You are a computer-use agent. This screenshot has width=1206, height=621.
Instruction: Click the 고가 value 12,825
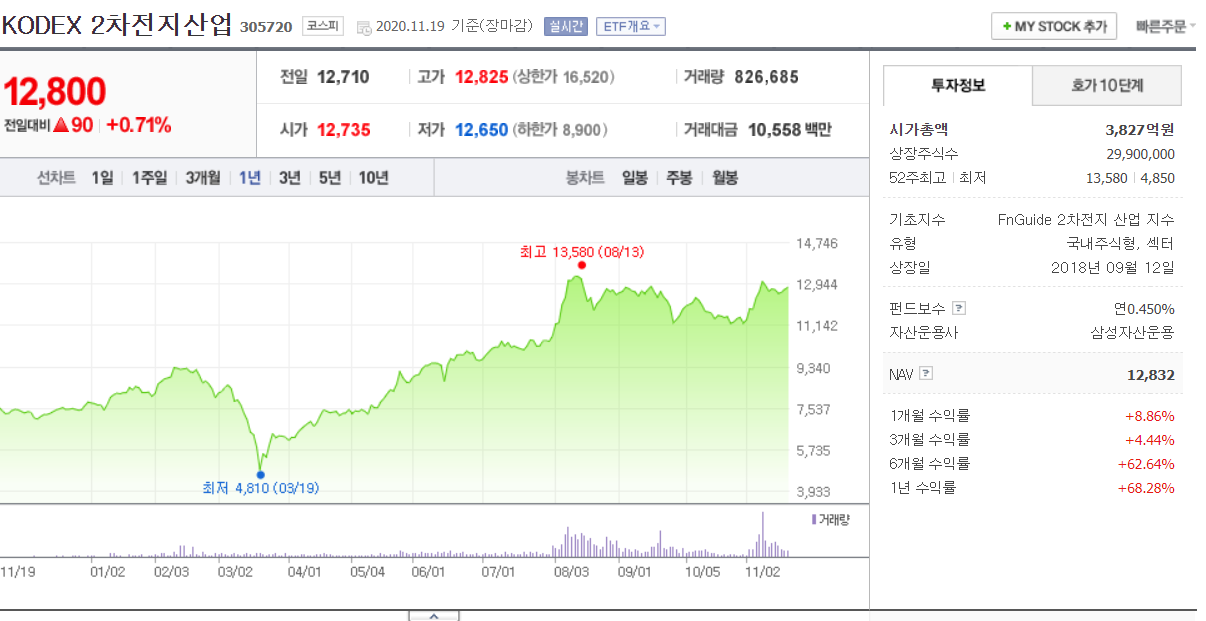click(x=482, y=77)
